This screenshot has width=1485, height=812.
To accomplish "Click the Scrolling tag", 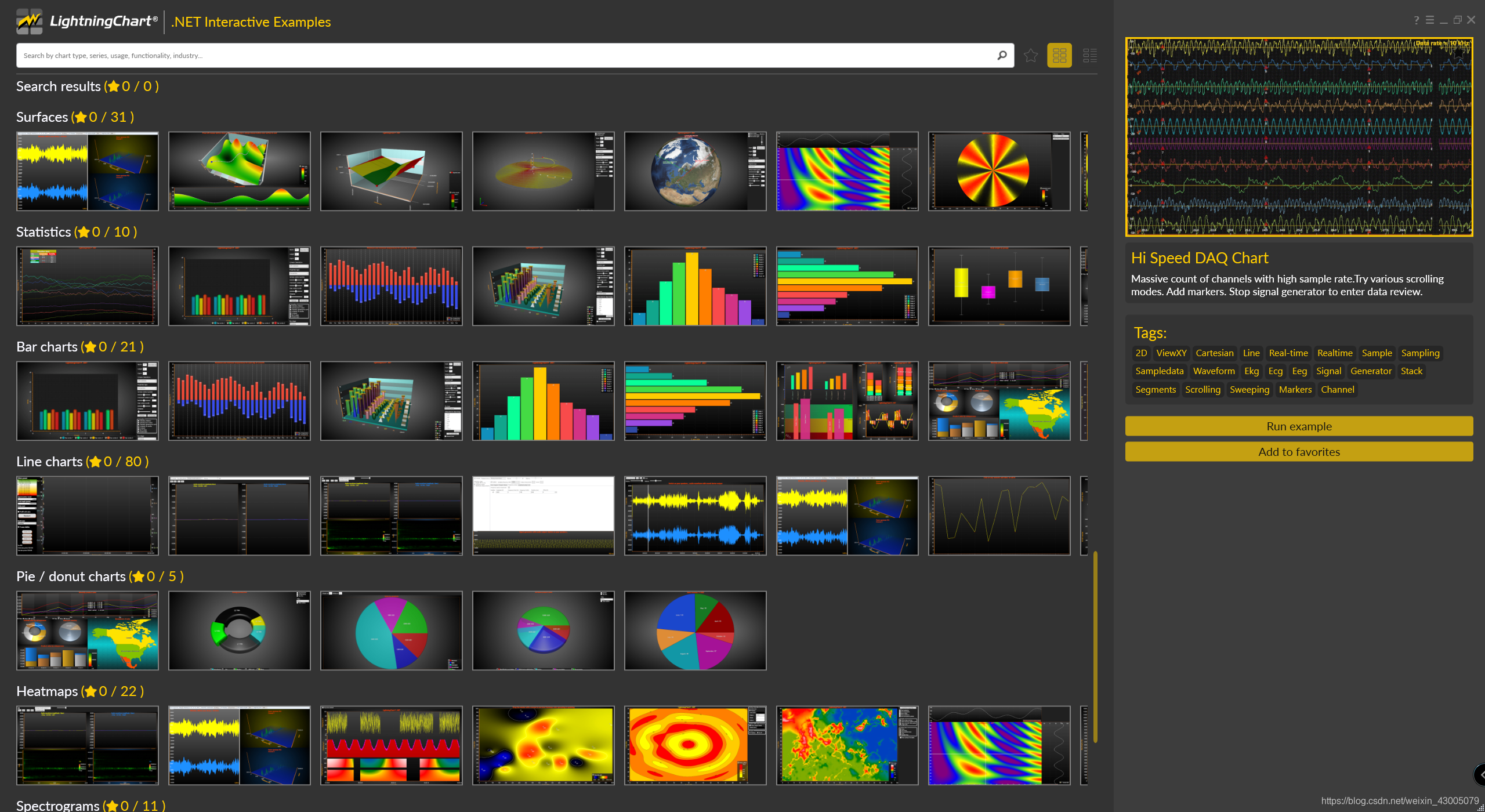I will (1203, 390).
